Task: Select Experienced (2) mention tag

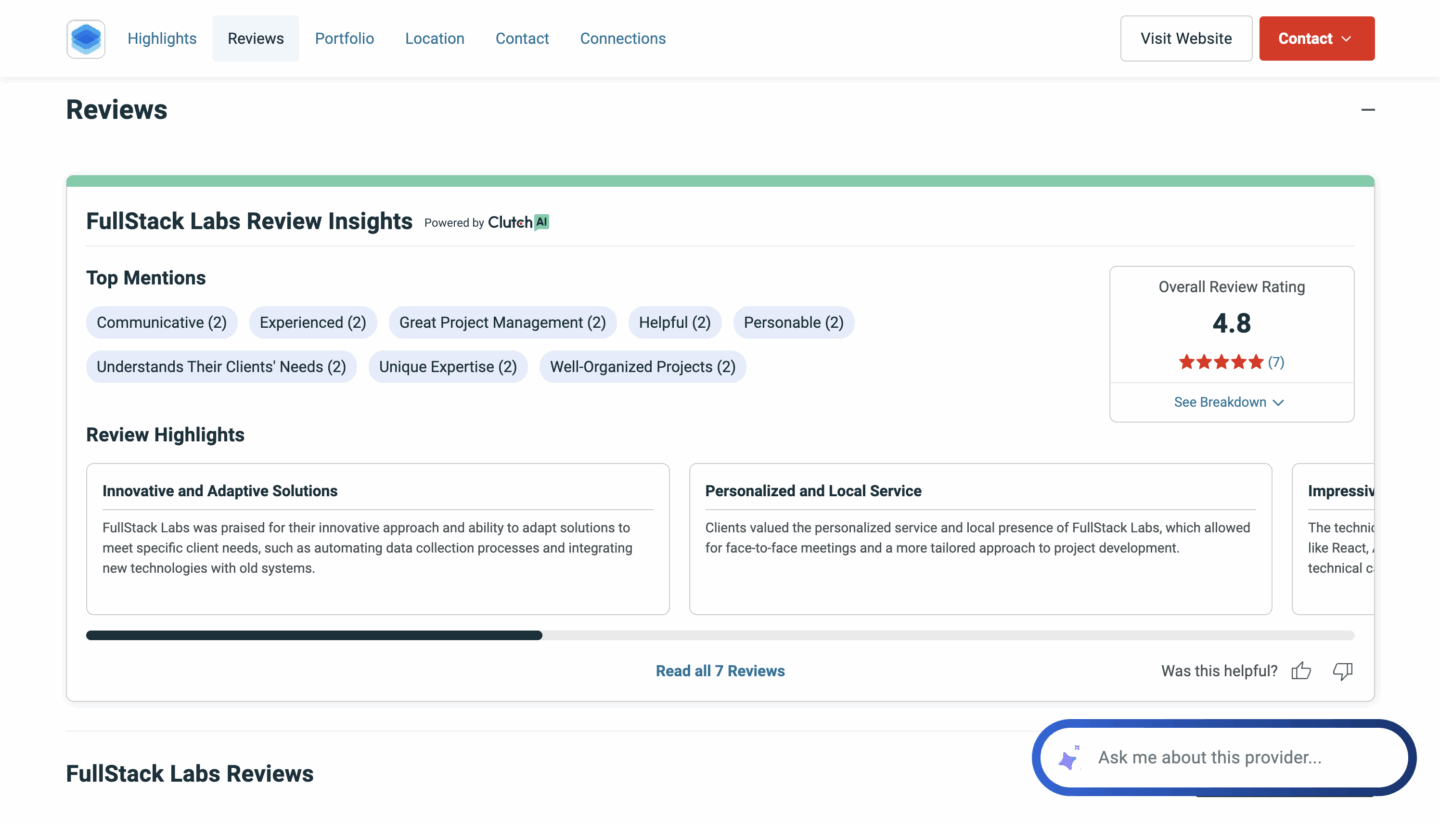Action: click(313, 322)
